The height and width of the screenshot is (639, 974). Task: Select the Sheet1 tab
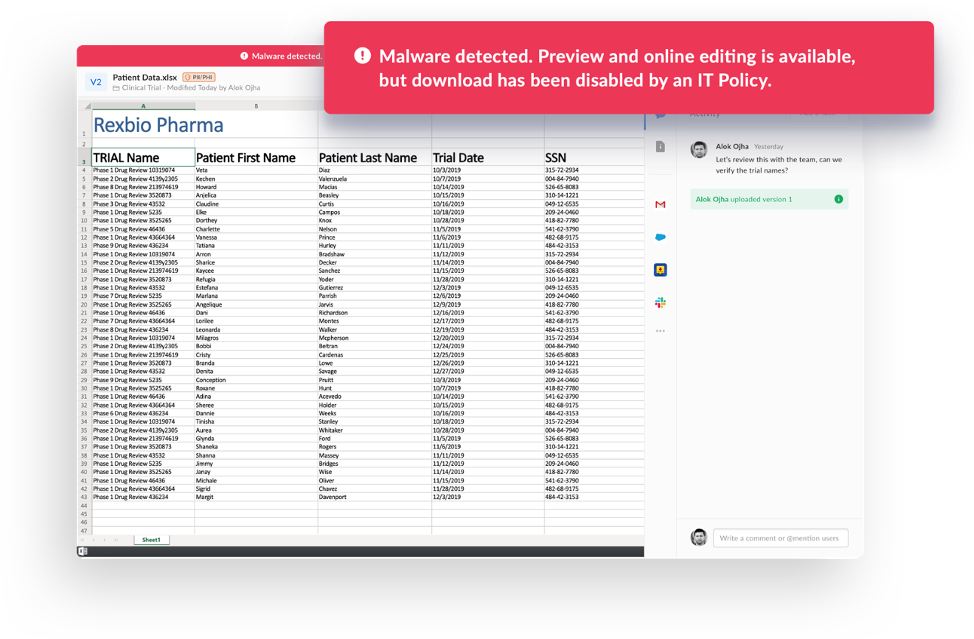point(152,540)
